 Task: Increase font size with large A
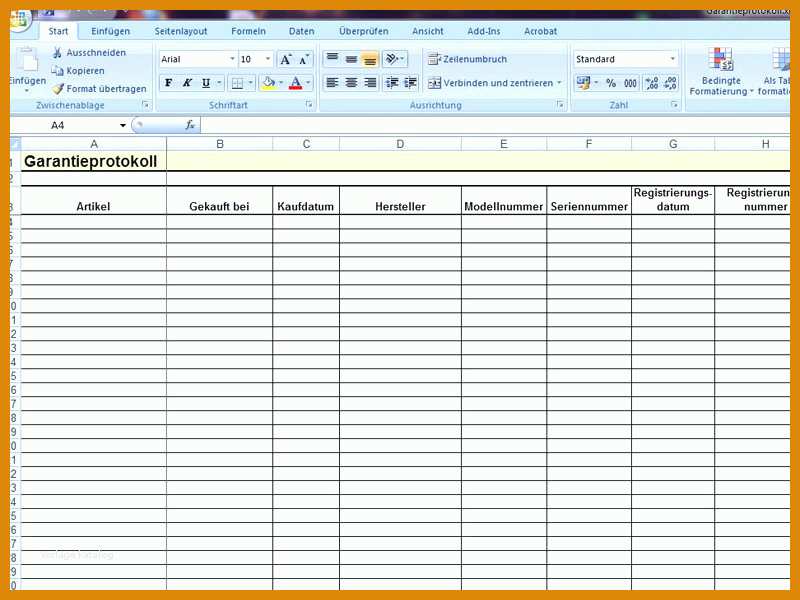pyautogui.click(x=286, y=60)
